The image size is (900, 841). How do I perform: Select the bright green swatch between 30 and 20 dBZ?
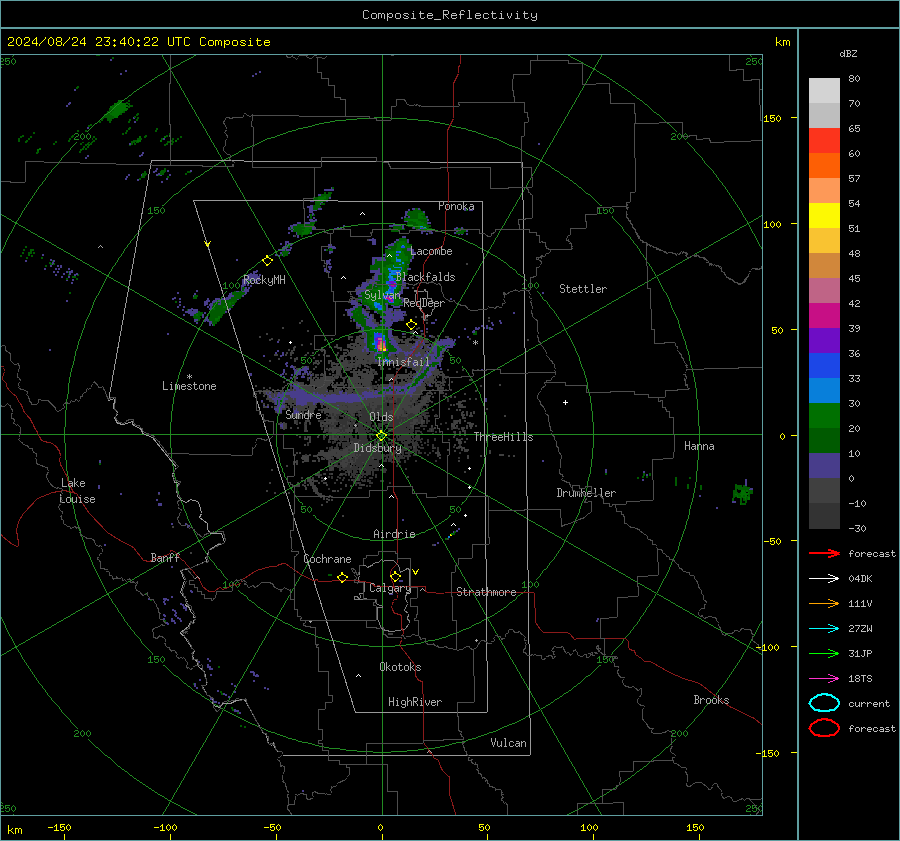point(824,416)
